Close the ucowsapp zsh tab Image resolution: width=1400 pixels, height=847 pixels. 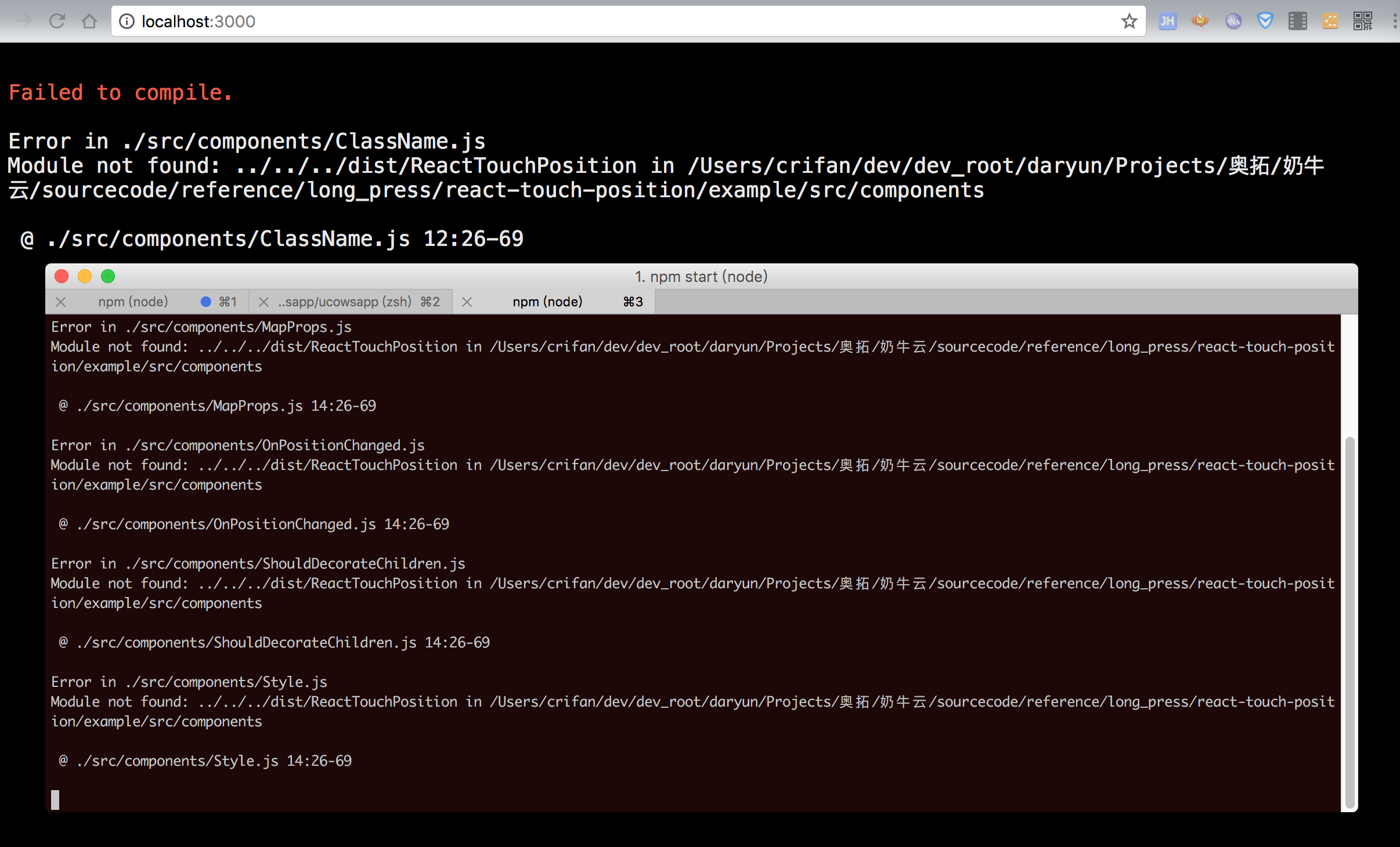[264, 302]
